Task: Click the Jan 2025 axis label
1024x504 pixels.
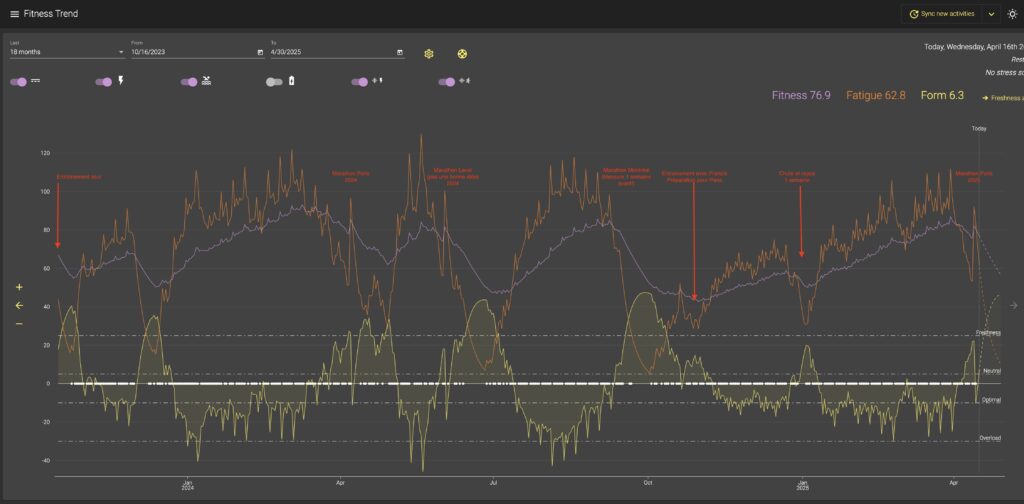Action: pos(803,486)
